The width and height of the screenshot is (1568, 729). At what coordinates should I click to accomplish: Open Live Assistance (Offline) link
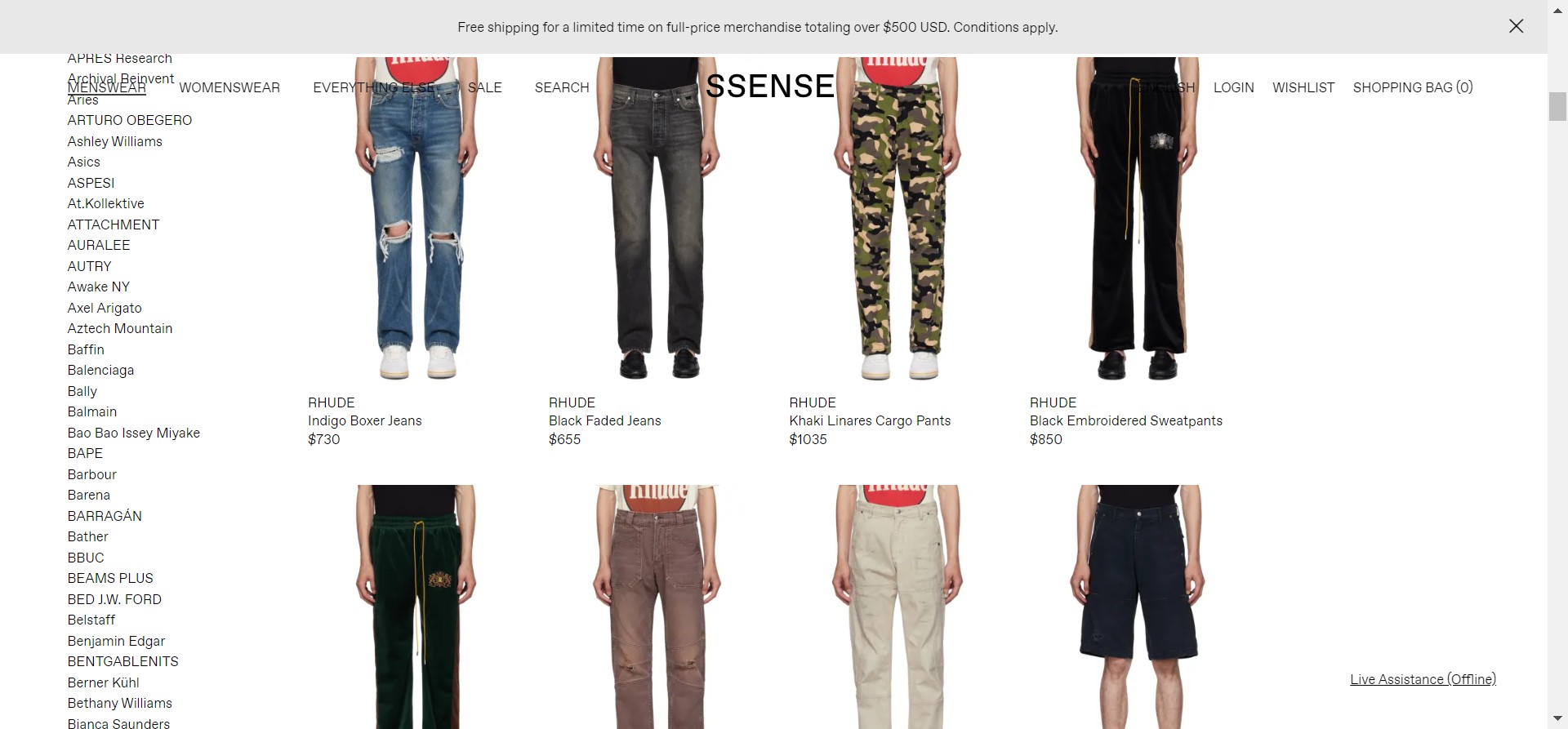(1423, 679)
